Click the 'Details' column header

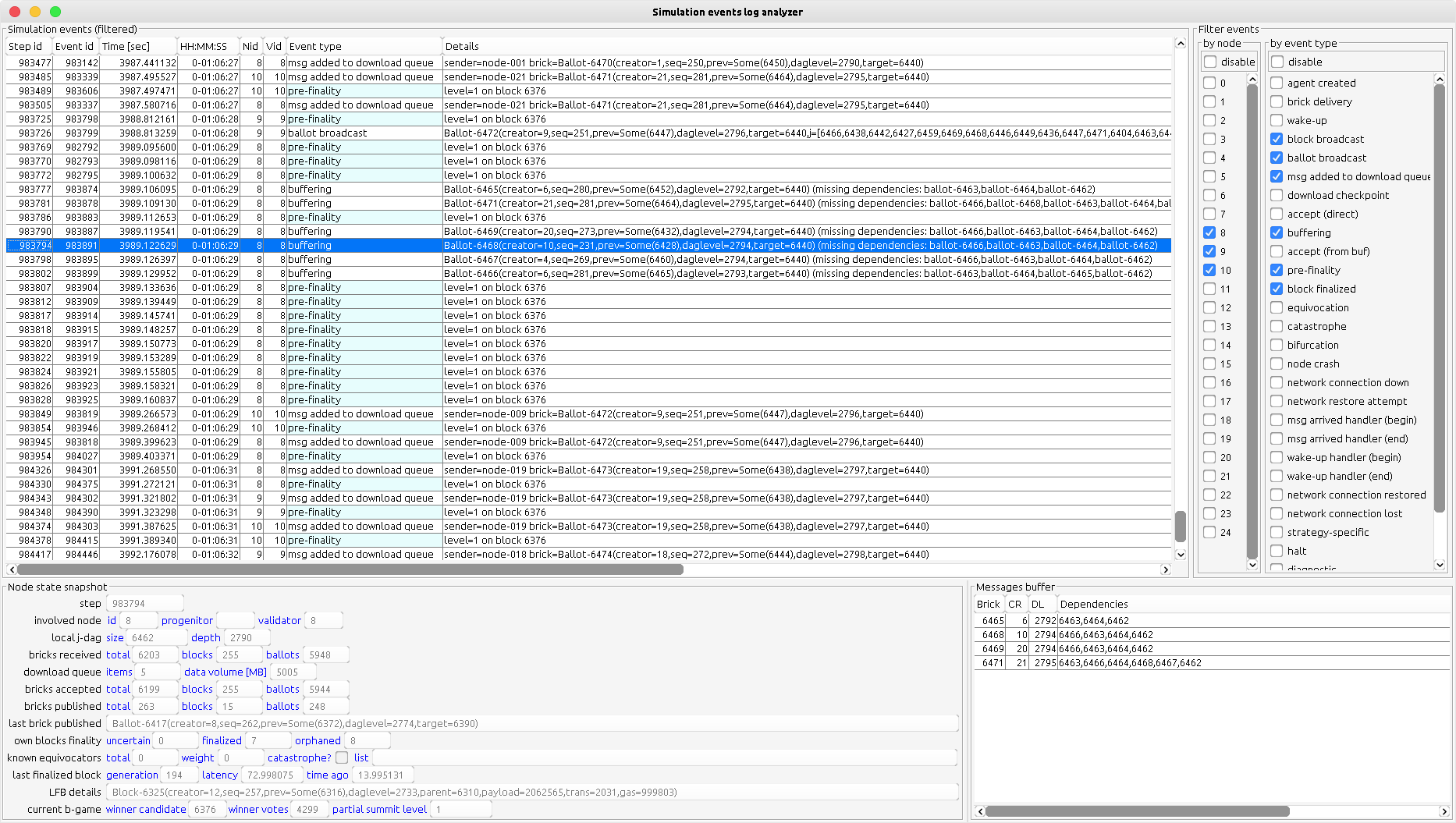point(807,46)
